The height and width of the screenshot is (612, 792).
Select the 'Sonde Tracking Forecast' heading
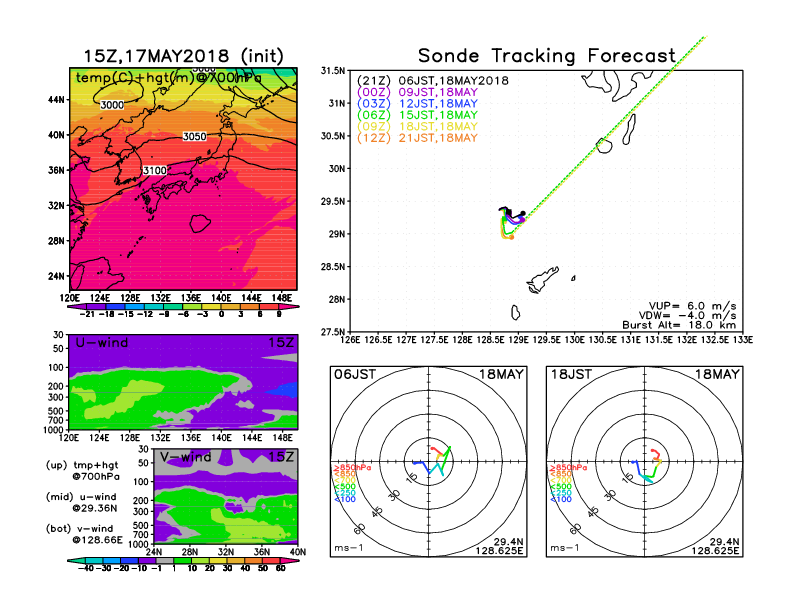tap(547, 56)
